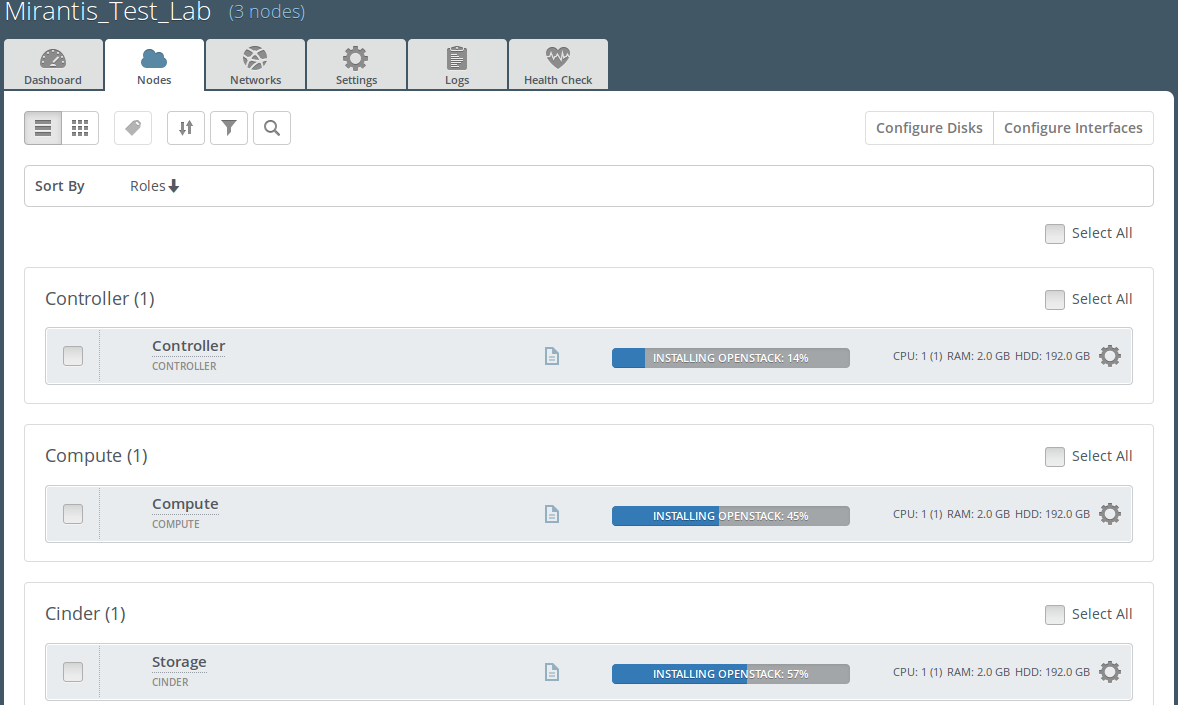Check Select All for Cinder group
Image resolution: width=1178 pixels, height=705 pixels.
(x=1055, y=615)
